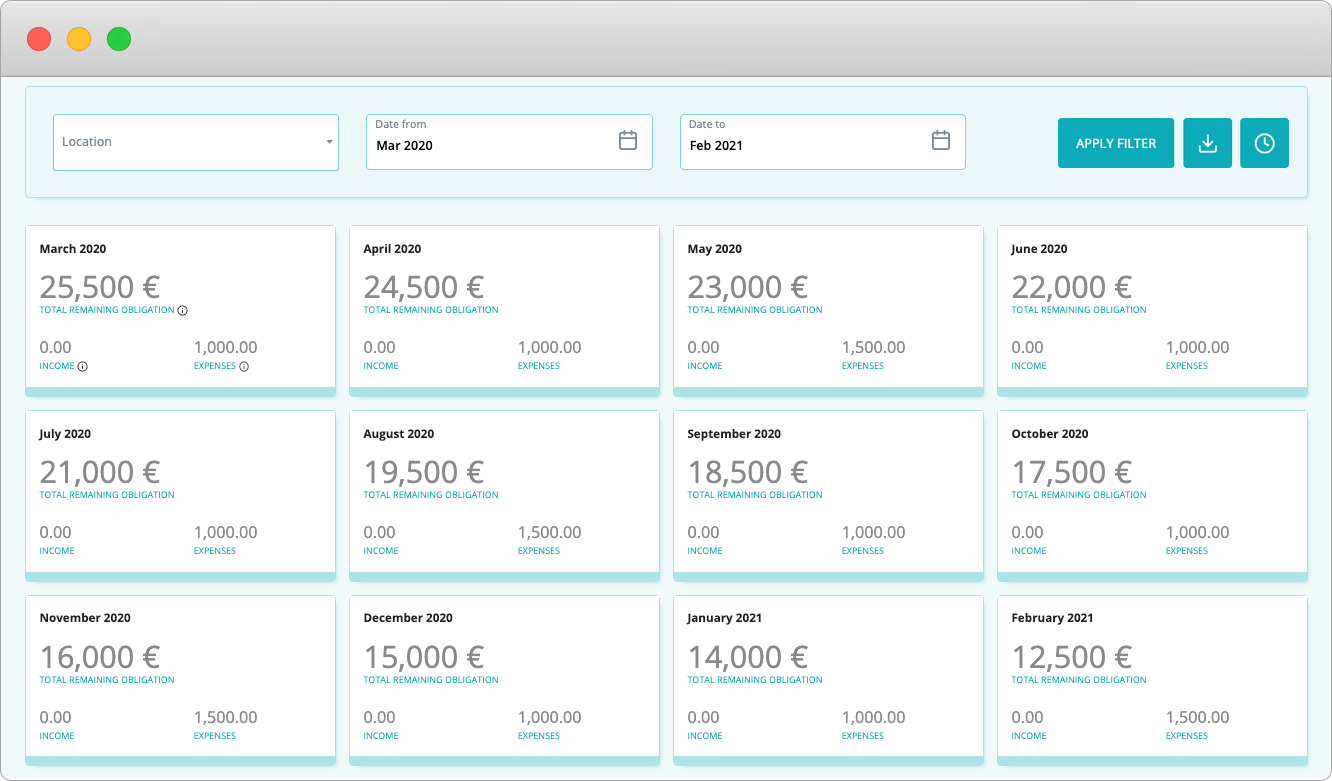Click info icon next to Total Remaining Obligation
Screen dimensions: 1332x781
point(183,310)
